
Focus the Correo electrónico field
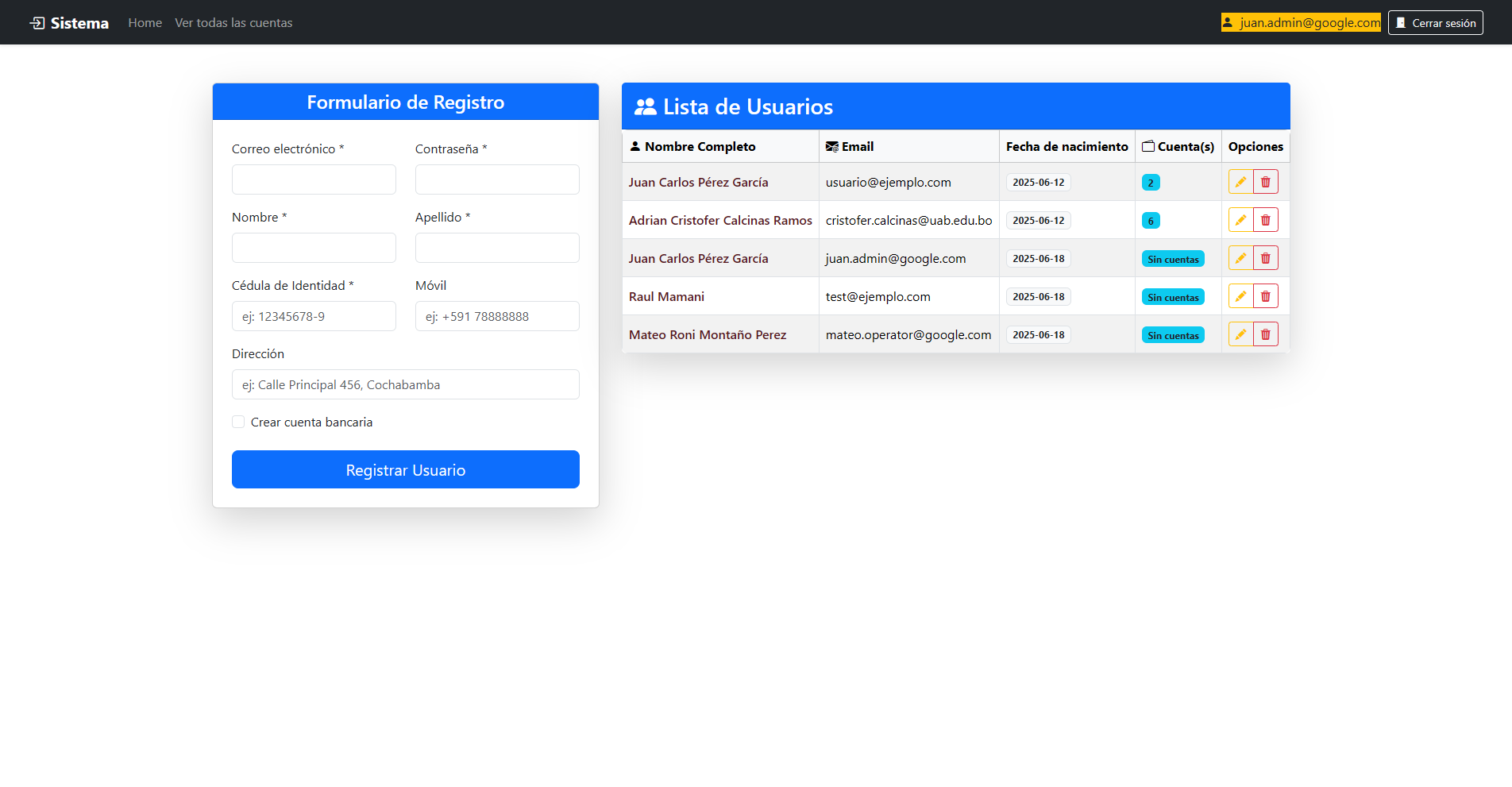314,179
